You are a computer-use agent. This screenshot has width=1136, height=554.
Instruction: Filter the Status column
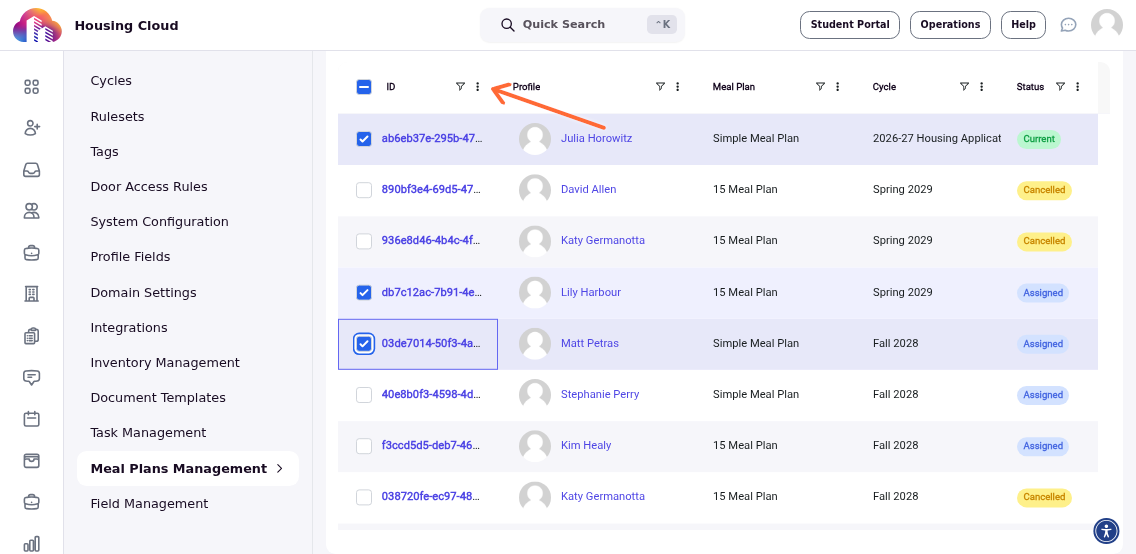click(x=1060, y=87)
